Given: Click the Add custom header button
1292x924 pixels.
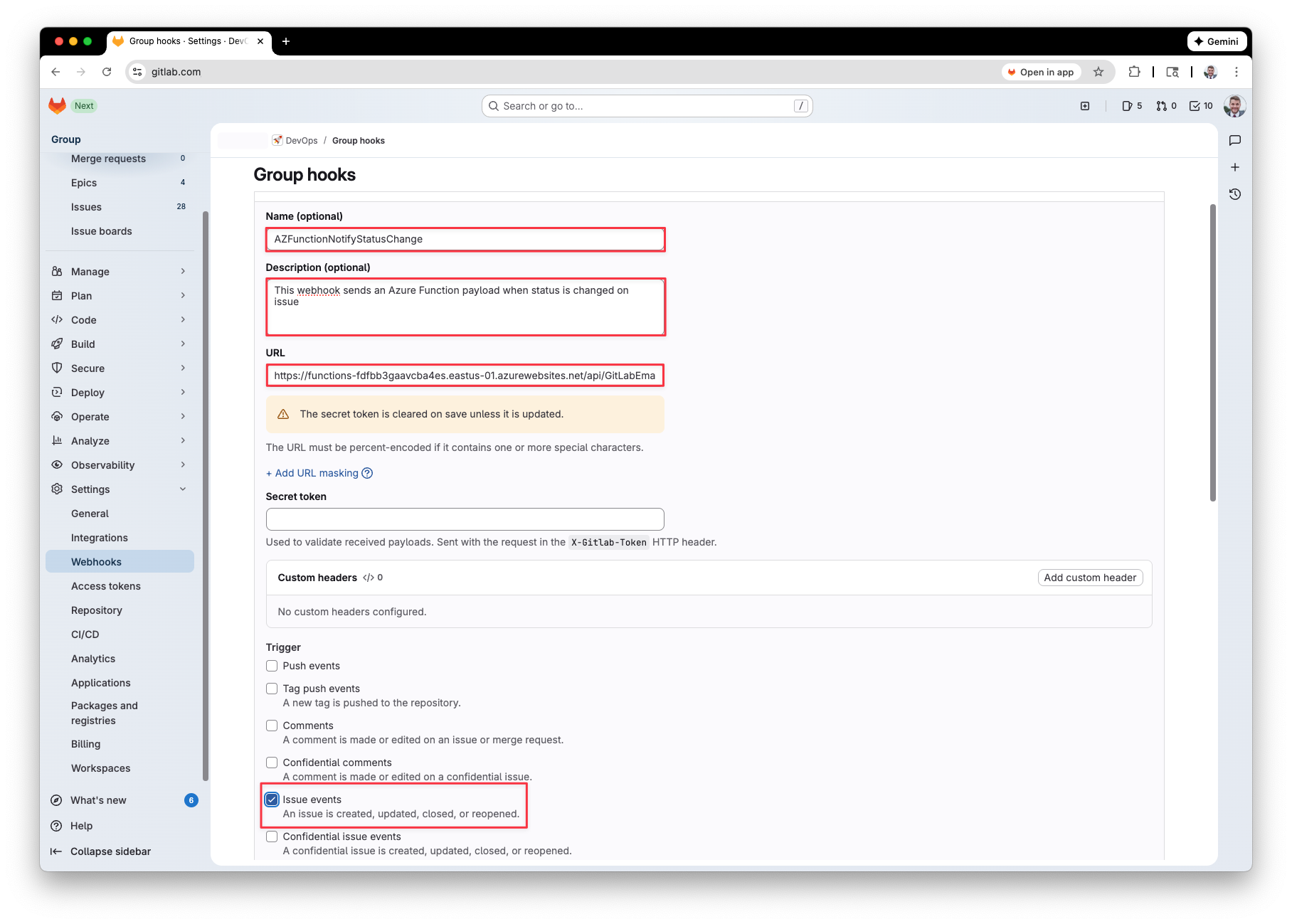Looking at the screenshot, I should coord(1089,578).
